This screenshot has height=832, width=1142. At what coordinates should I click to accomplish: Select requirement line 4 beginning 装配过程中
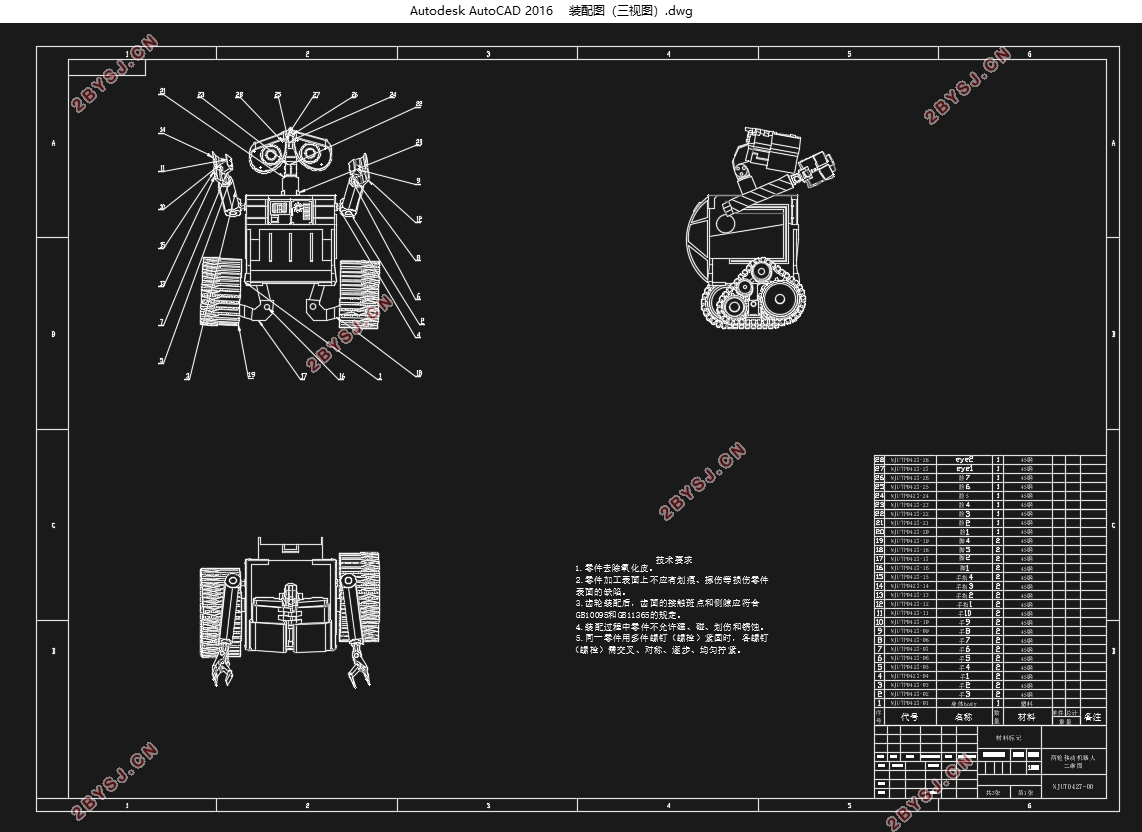coord(669,627)
